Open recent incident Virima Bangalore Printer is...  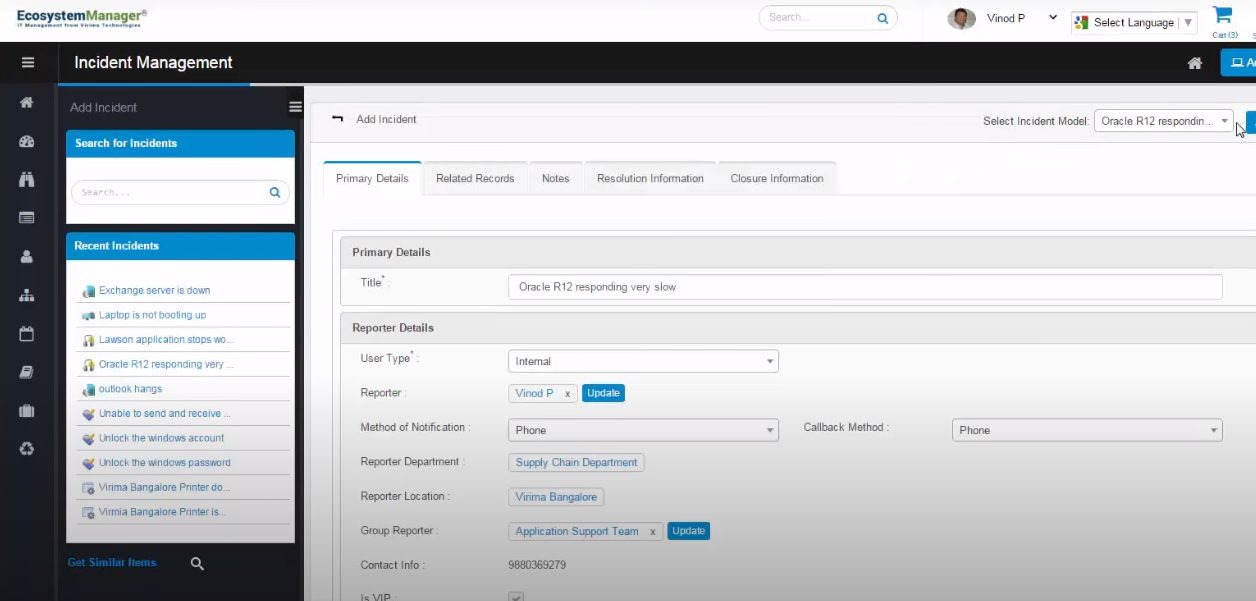(162, 512)
